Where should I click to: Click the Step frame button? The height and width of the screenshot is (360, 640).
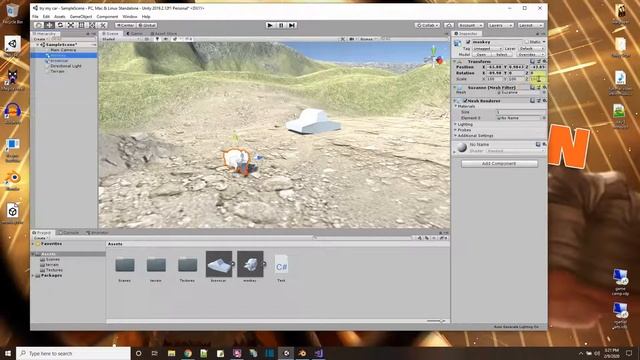pos(291,25)
